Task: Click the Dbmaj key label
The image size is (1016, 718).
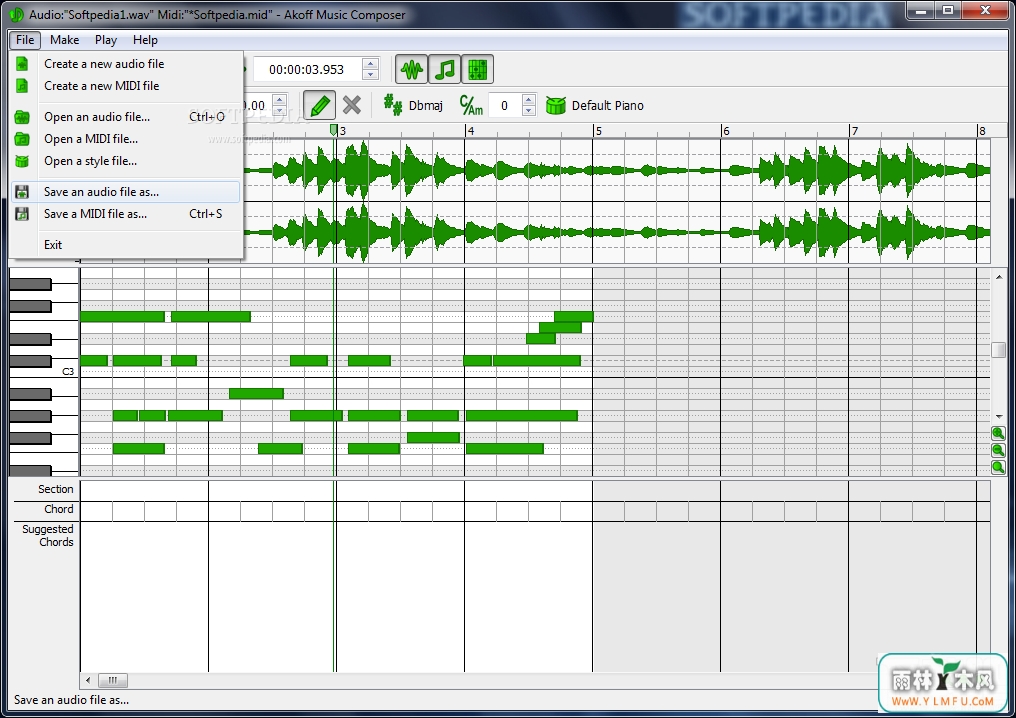Action: click(x=426, y=106)
